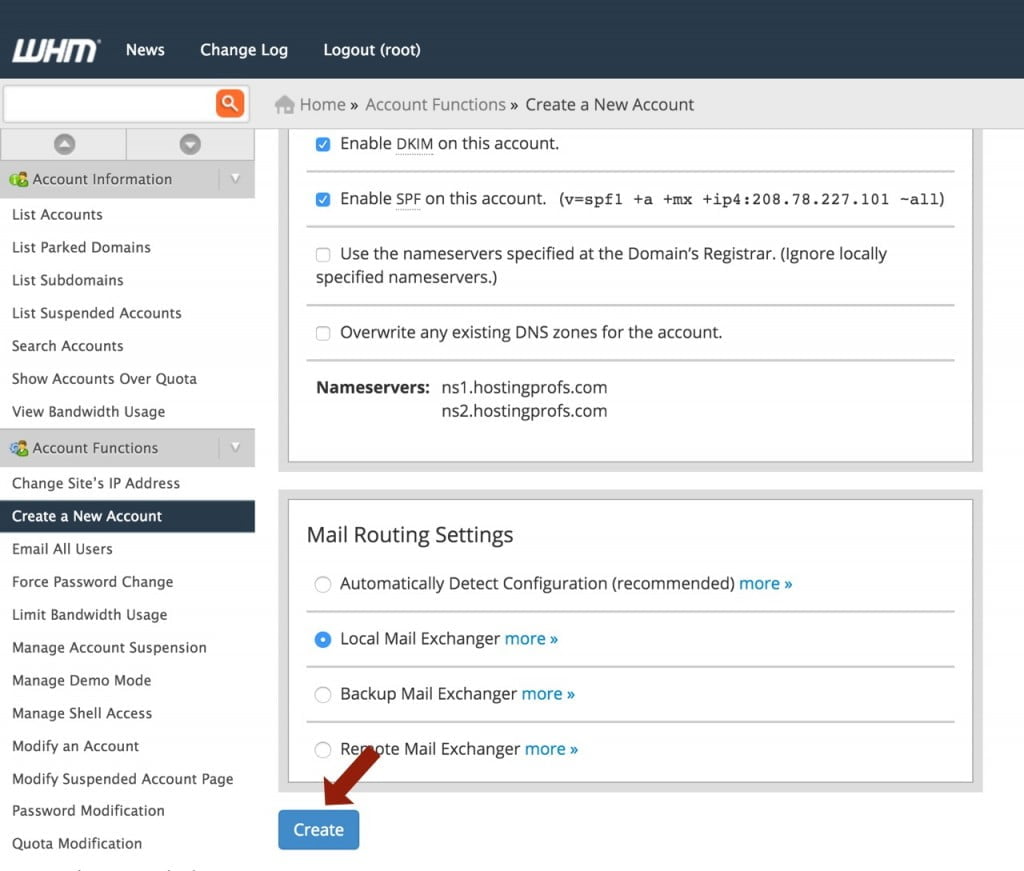Check Overwrite any existing DNS zones
The width and height of the screenshot is (1024, 871).
(323, 333)
